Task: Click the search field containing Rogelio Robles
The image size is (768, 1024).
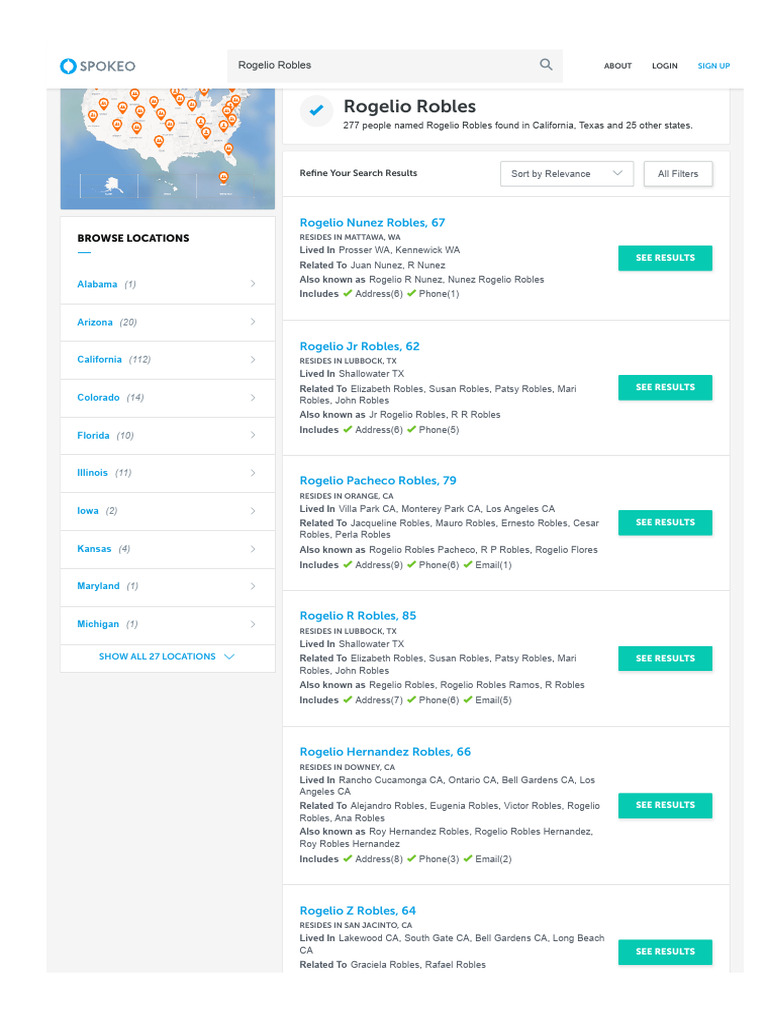Action: click(380, 65)
